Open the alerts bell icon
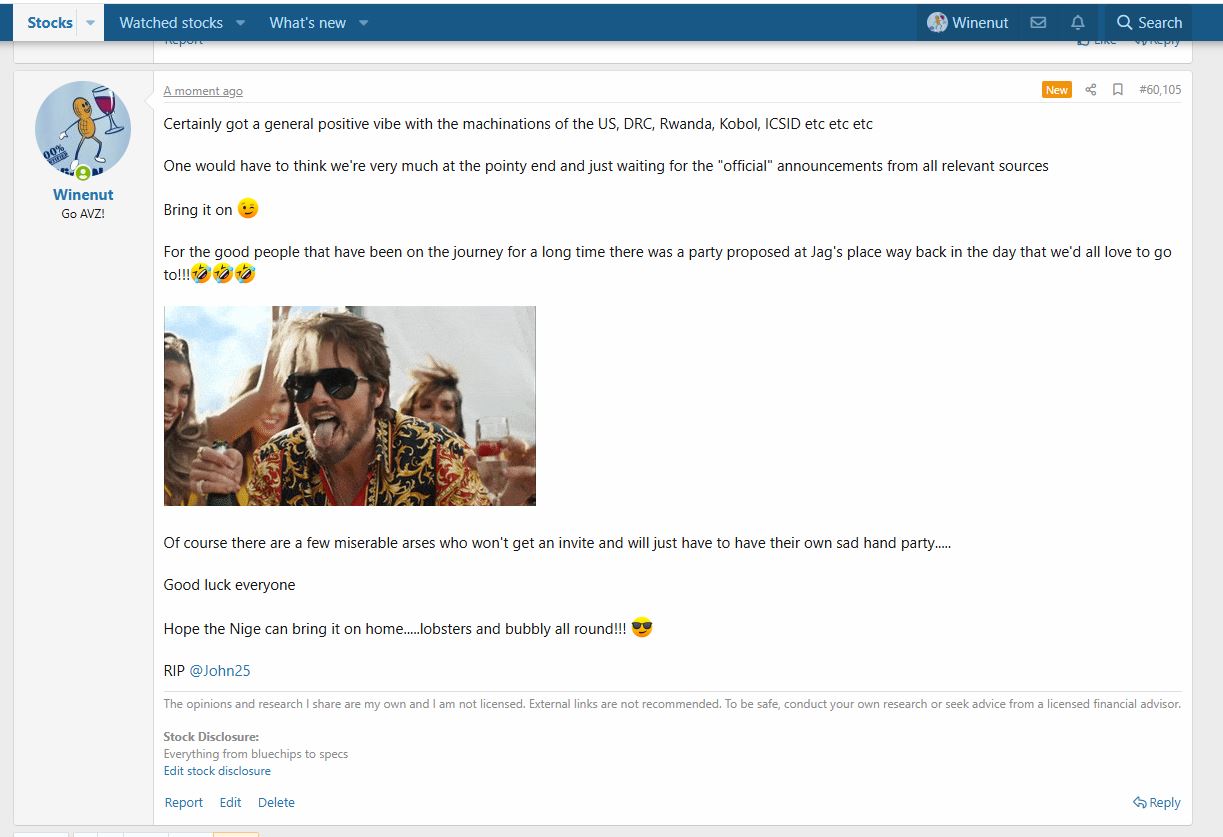Viewport: 1223px width, 837px height. pos(1077,22)
